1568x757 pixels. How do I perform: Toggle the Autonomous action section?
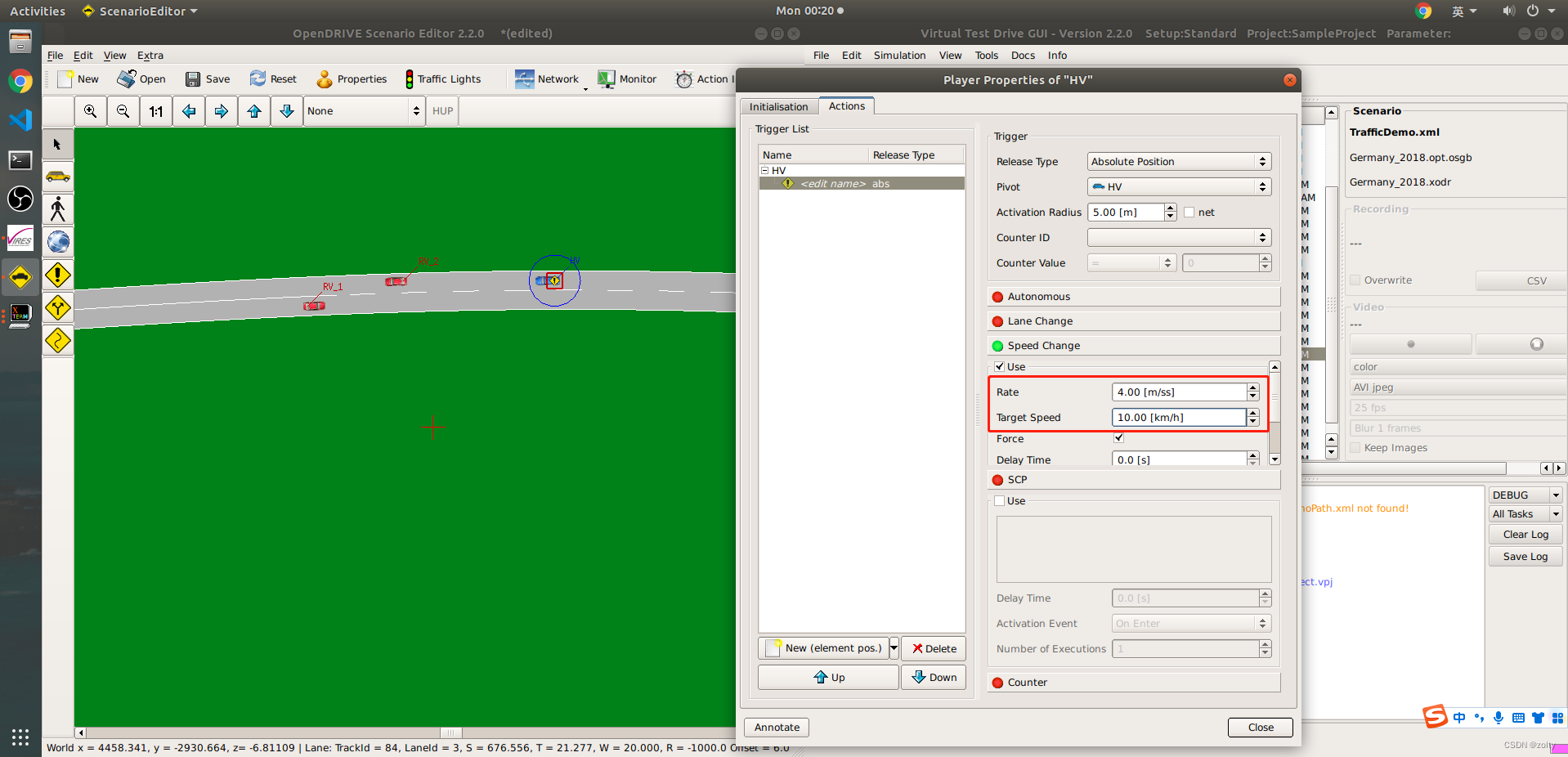[x=1133, y=297]
